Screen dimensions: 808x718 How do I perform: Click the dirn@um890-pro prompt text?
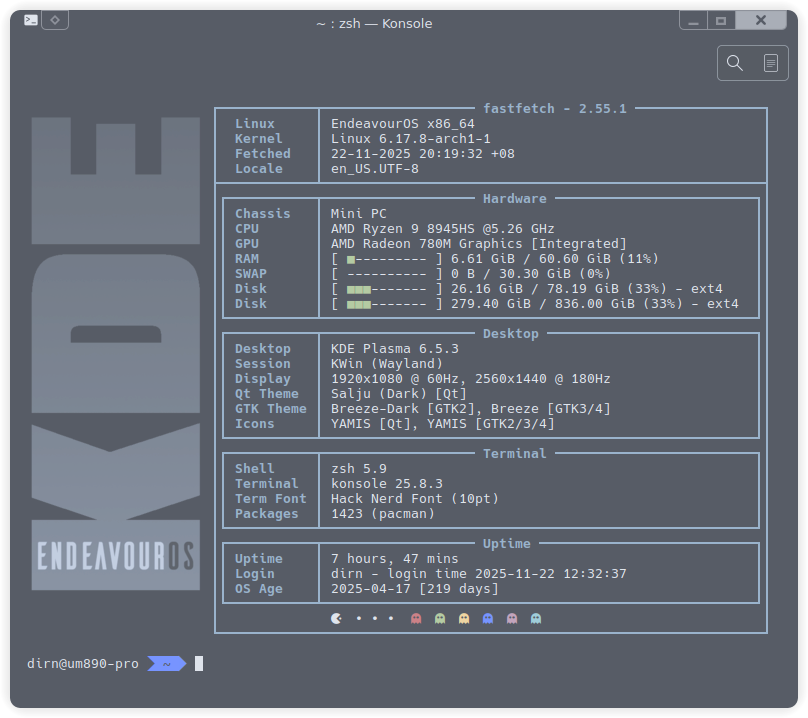pos(83,663)
